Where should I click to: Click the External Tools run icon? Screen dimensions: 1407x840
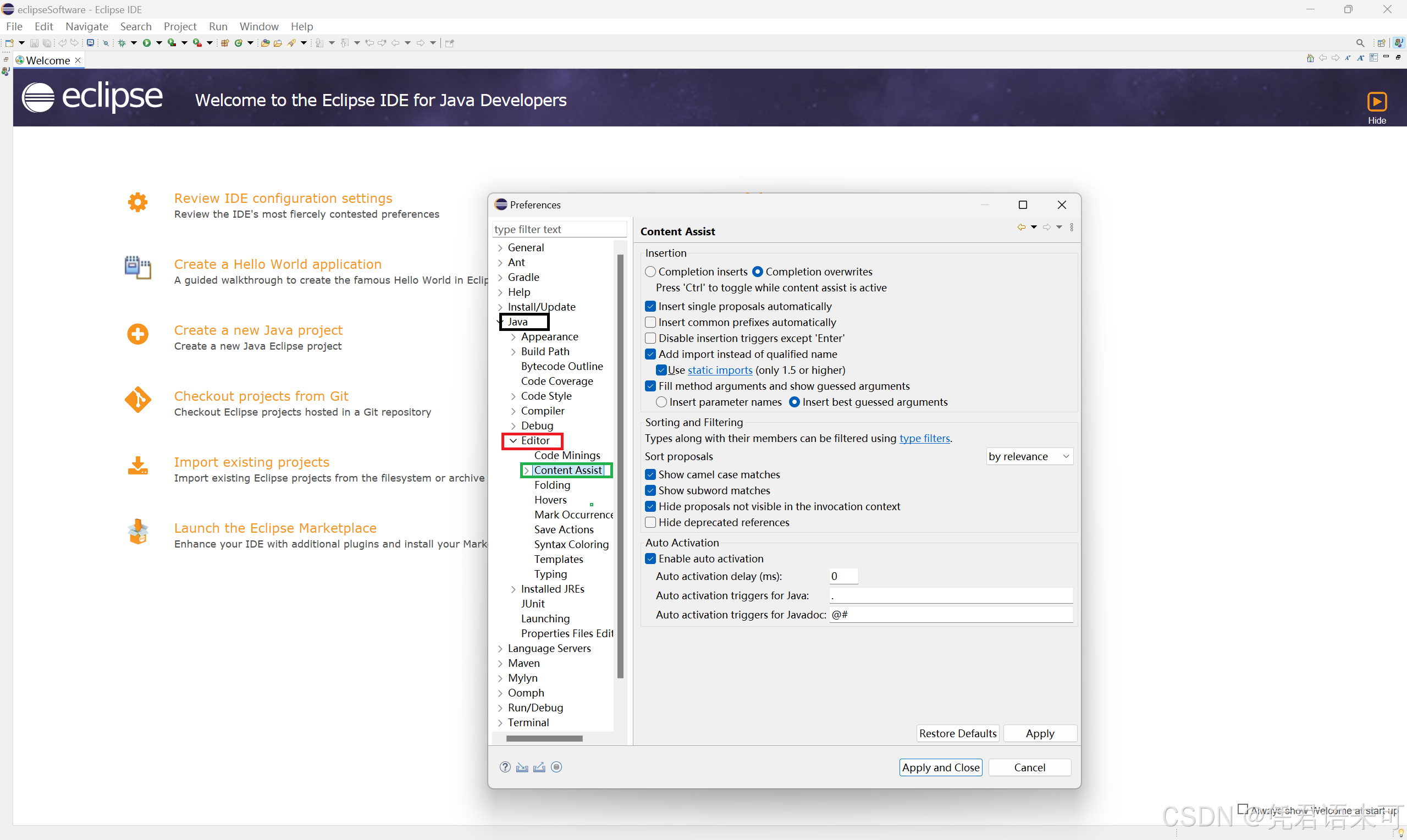[197, 43]
